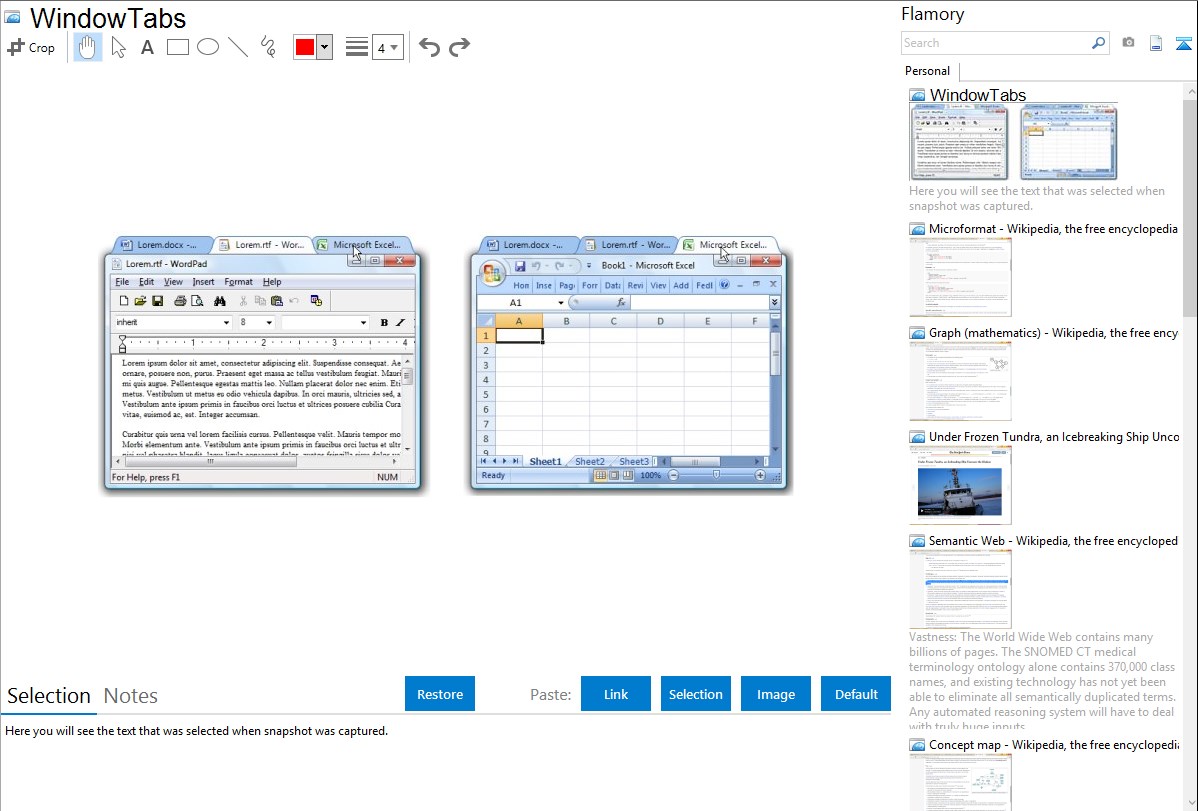Viewport: 1198px width, 811px height.
Task: Capture a snapshot with the camera icon
Action: pyautogui.click(x=1128, y=43)
